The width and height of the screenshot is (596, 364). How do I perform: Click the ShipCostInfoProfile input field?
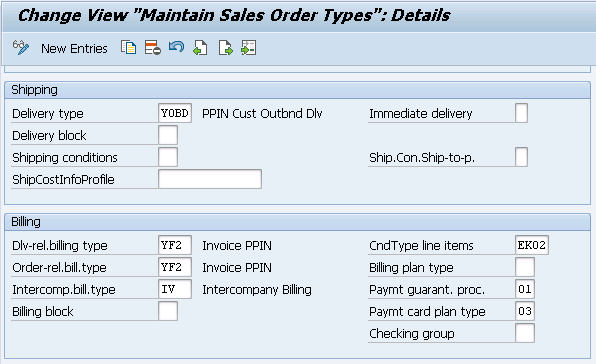210,179
